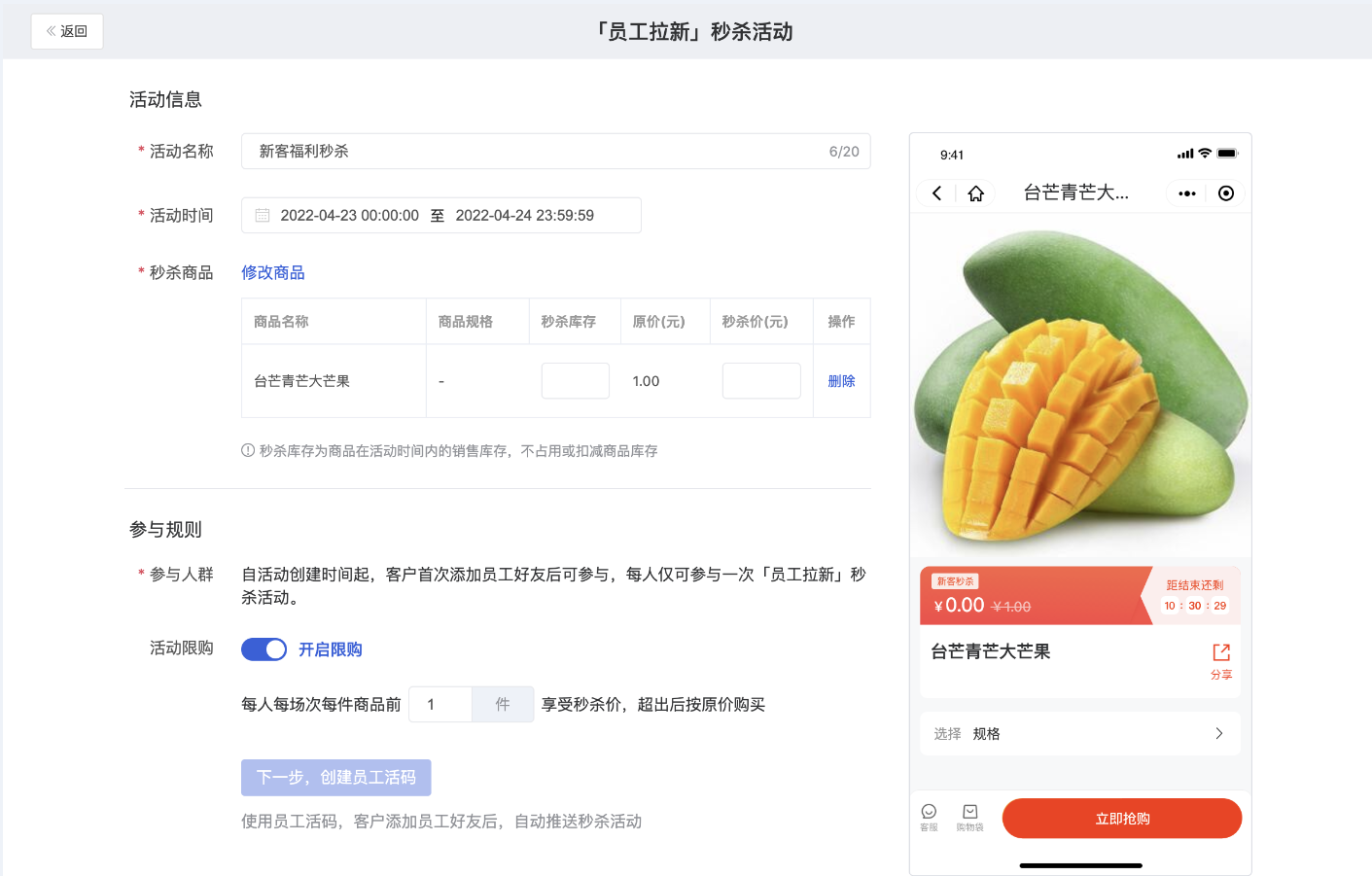The height and width of the screenshot is (876, 1372).
Task: Click the struck-through ¥1.00 price in preview
Action: click(1011, 607)
